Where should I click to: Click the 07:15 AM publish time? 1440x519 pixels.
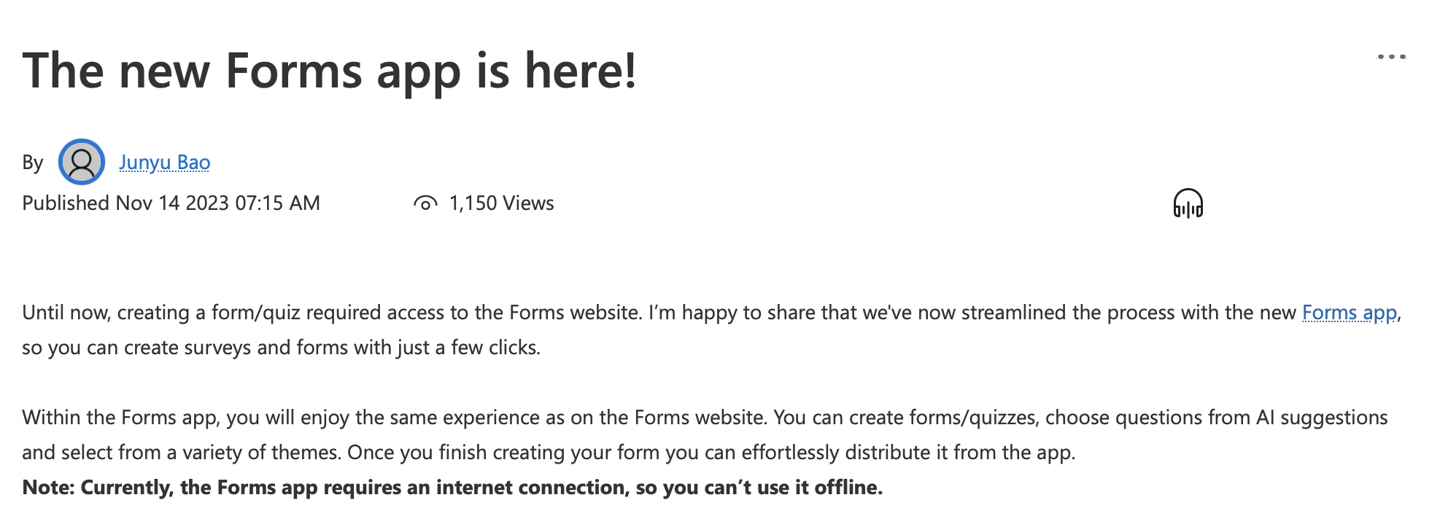click(x=278, y=203)
